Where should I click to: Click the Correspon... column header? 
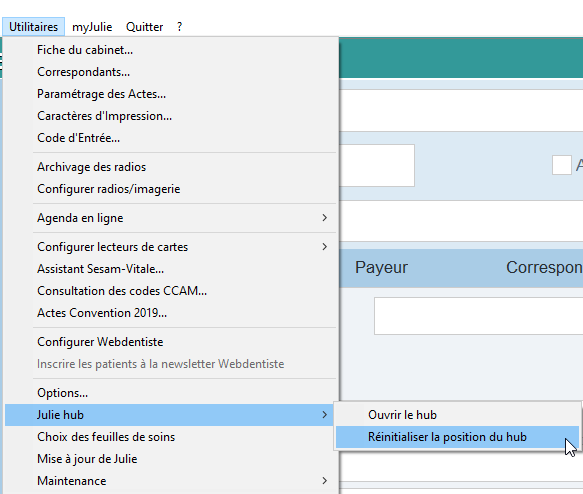tap(544, 267)
